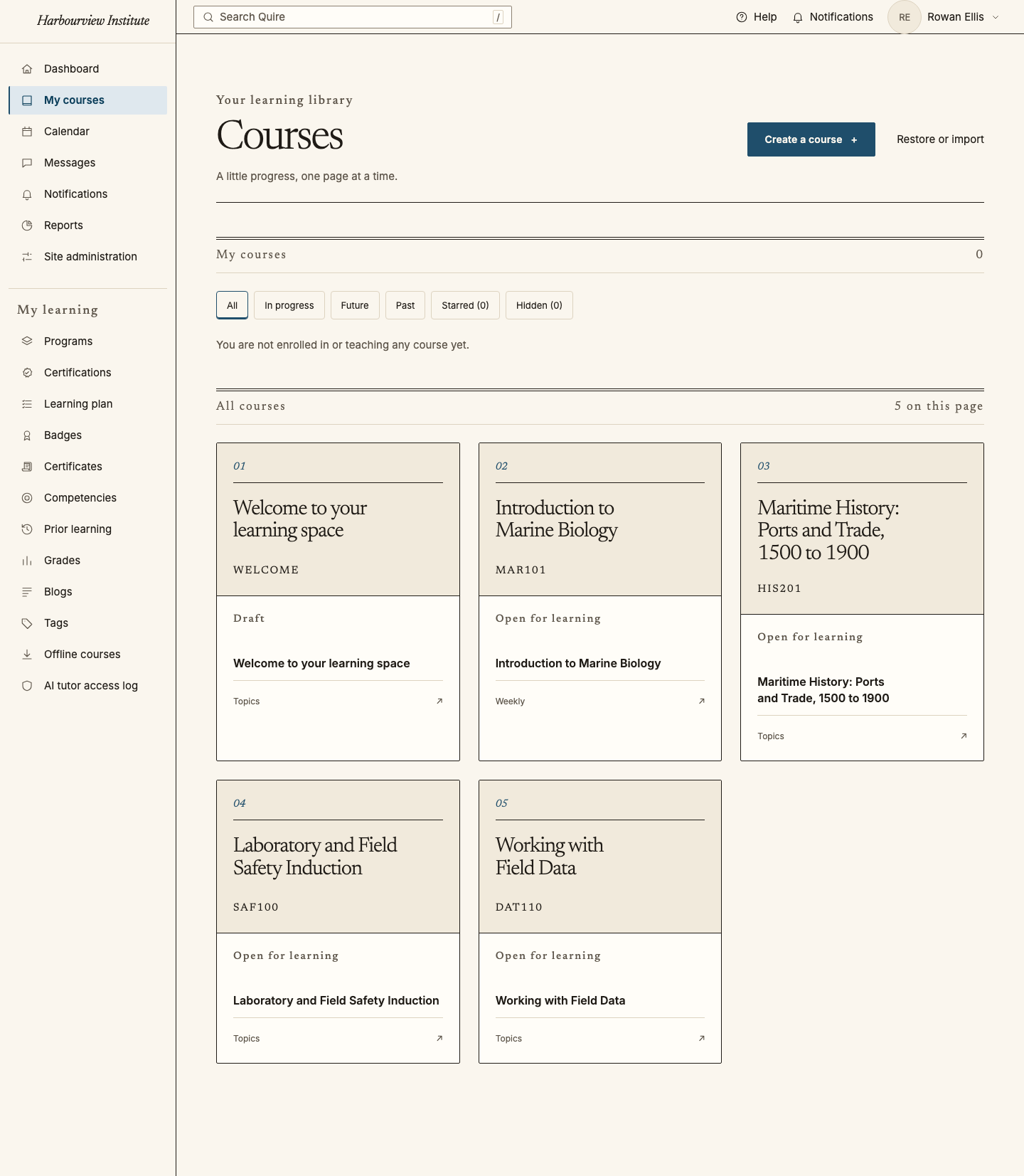Open Messages chat icon
The height and width of the screenshot is (1176, 1024).
click(27, 163)
